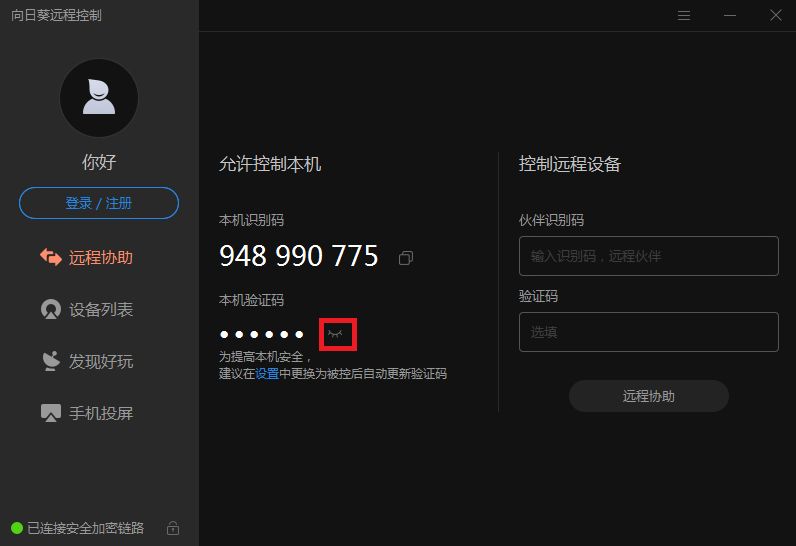Click the 手机投屏 screen cast icon
The image size is (796, 546).
pos(51,413)
